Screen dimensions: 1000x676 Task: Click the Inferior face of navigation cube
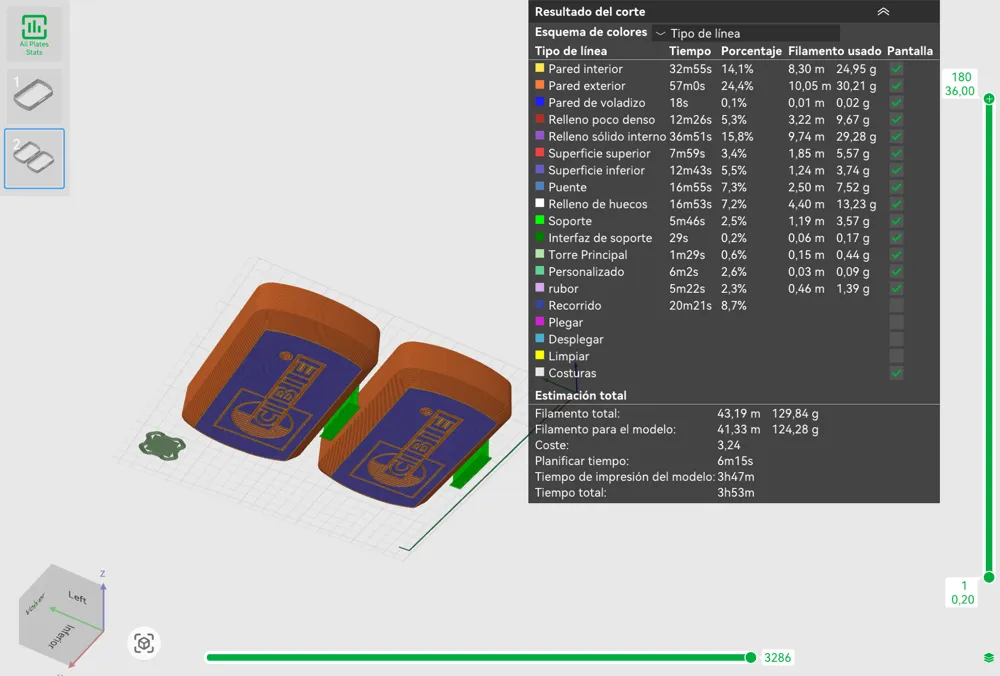tap(61, 636)
